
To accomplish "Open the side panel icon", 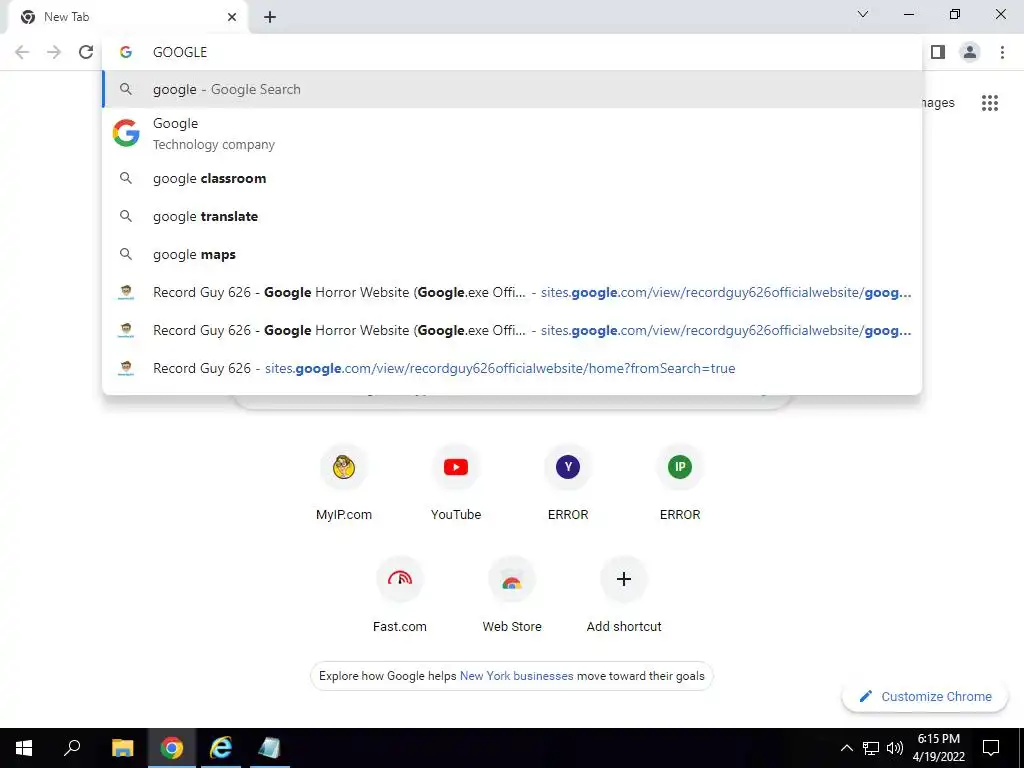I will pyautogui.click(x=938, y=52).
